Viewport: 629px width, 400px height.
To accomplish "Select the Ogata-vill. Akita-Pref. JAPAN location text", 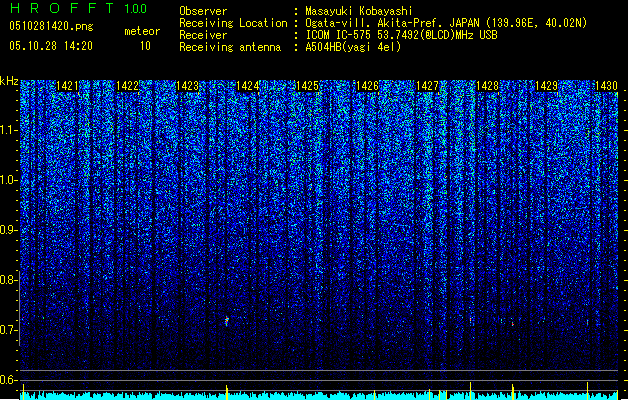I will [x=446, y=23].
